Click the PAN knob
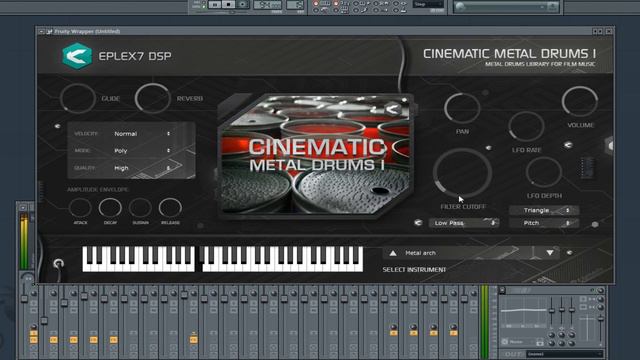The width and height of the screenshot is (640, 360). point(462,108)
